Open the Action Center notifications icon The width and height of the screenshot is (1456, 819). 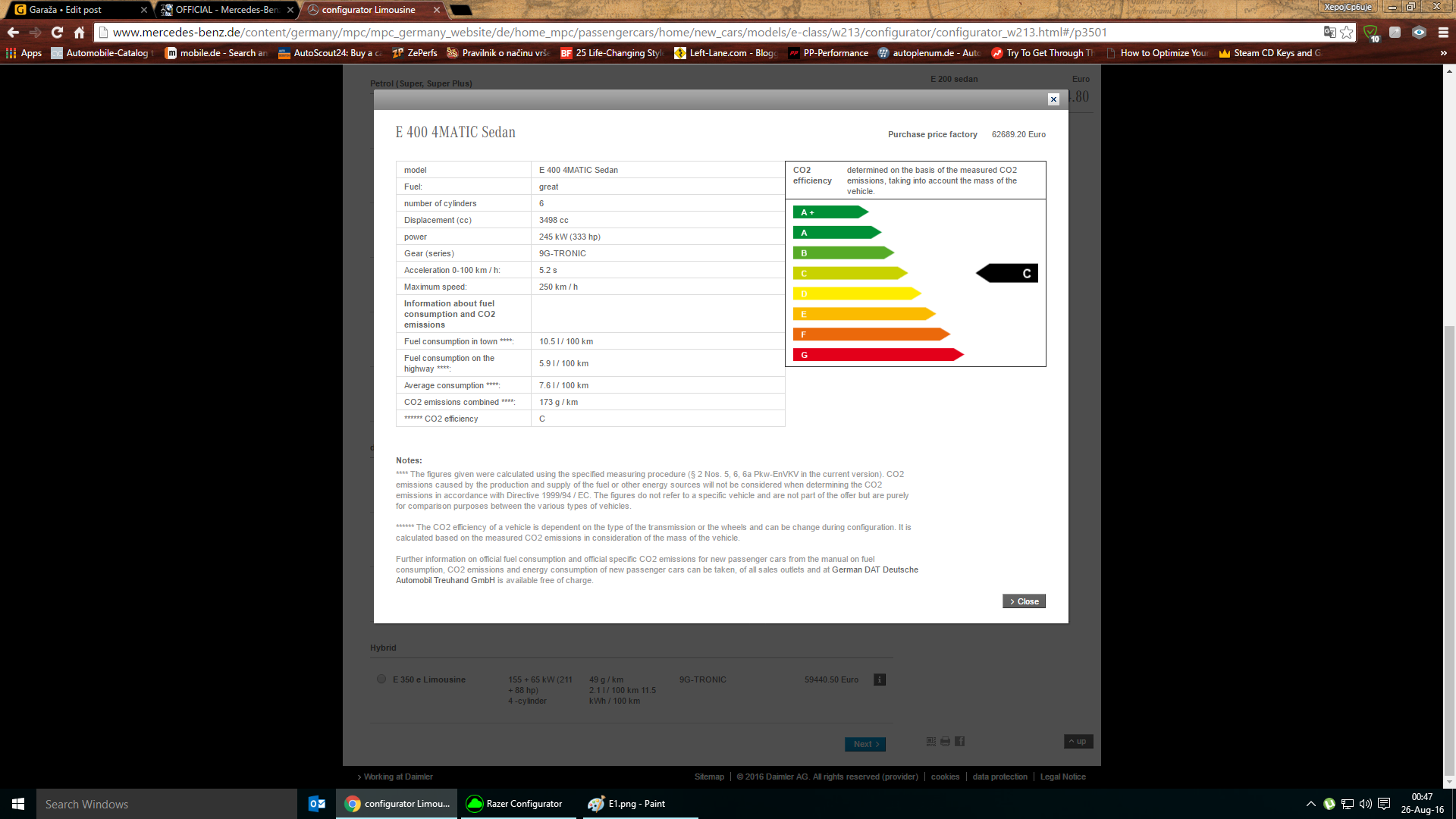point(1384,804)
